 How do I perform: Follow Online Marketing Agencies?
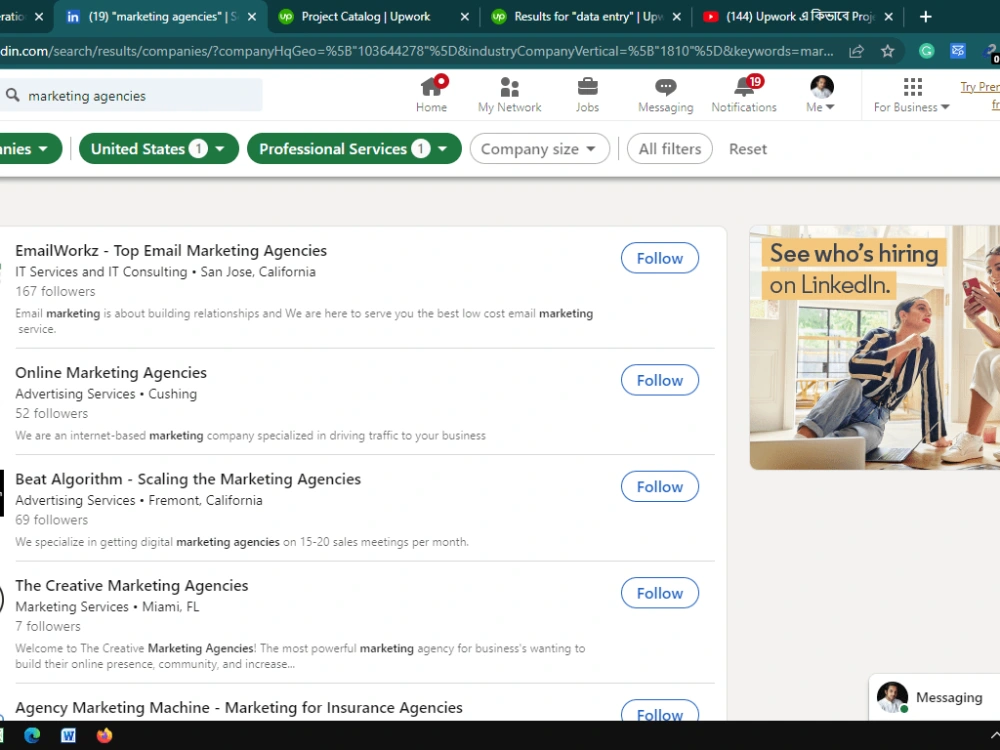click(x=659, y=380)
